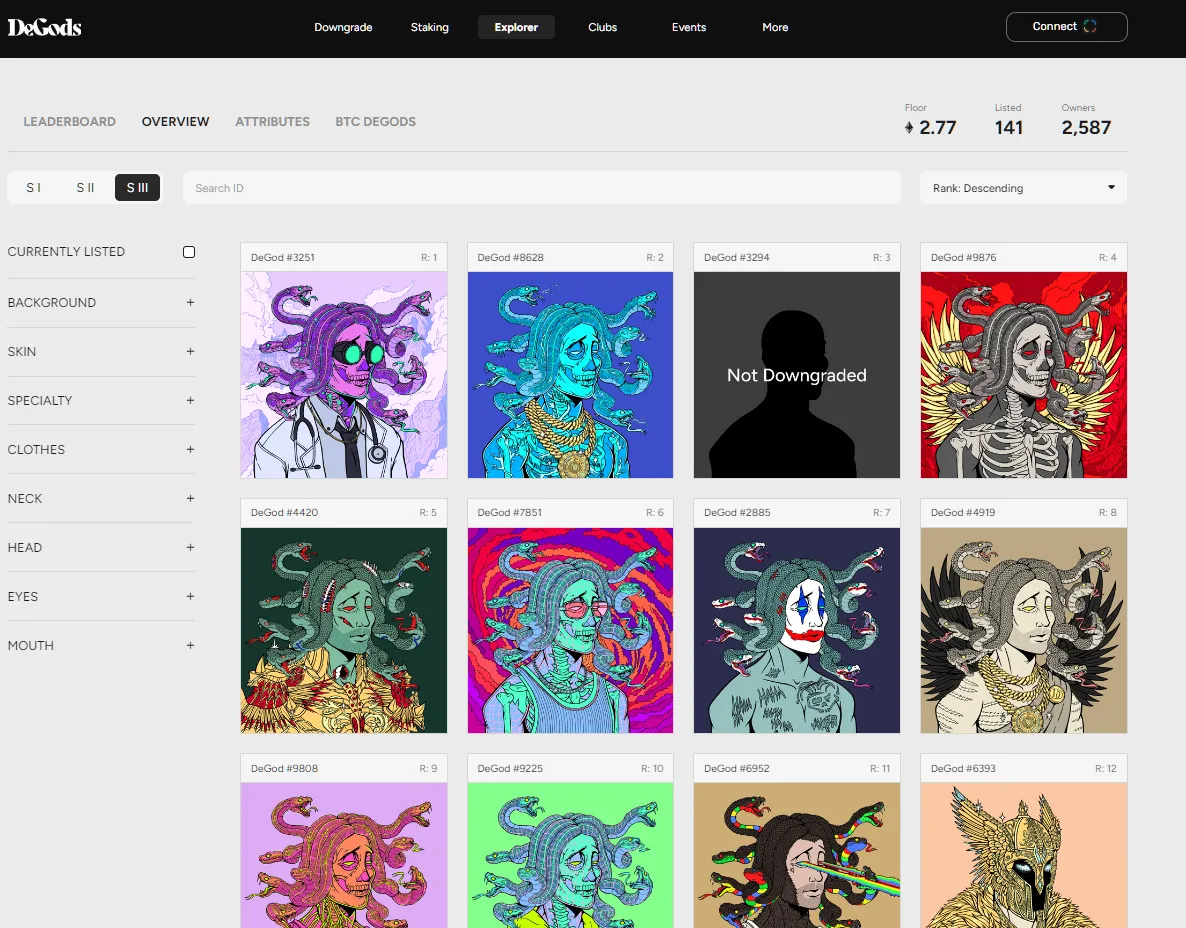Expand the Skin filter

click(101, 352)
